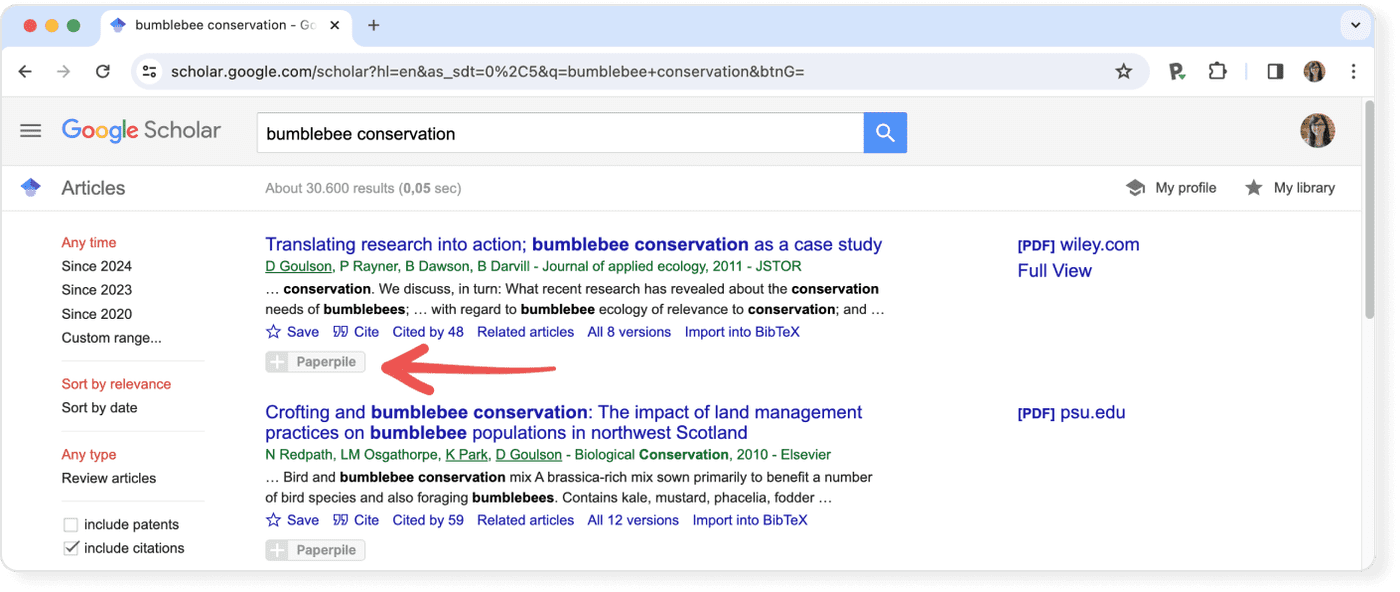Toggle the browser side panel icon
Viewport: 1400px width, 592px height.
1275,71
